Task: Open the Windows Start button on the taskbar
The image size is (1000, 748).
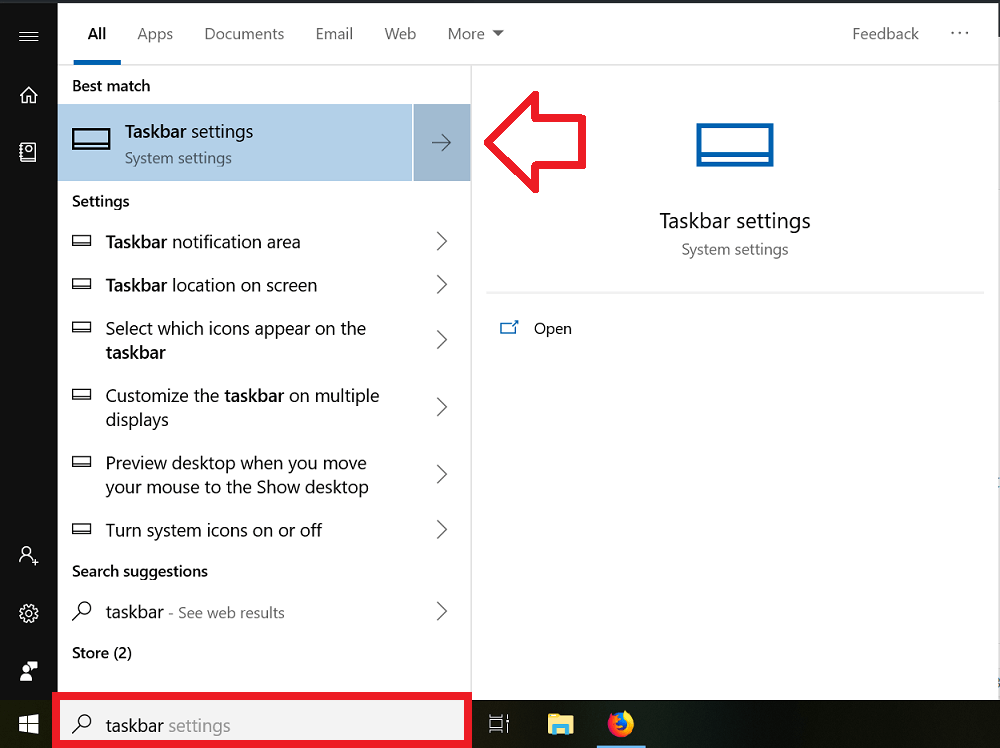Action: 28,722
